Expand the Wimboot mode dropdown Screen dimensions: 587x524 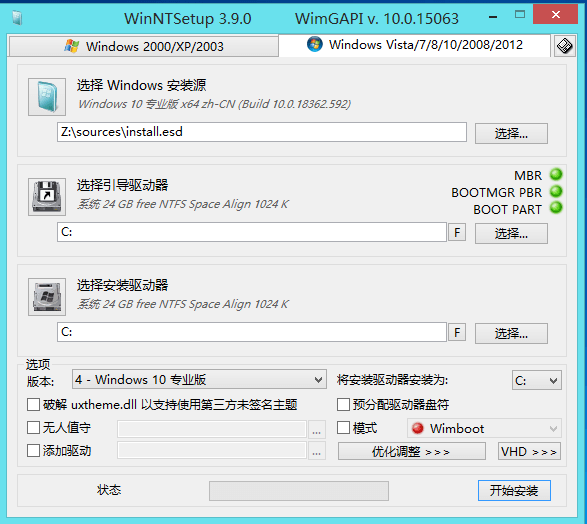pos(484,428)
